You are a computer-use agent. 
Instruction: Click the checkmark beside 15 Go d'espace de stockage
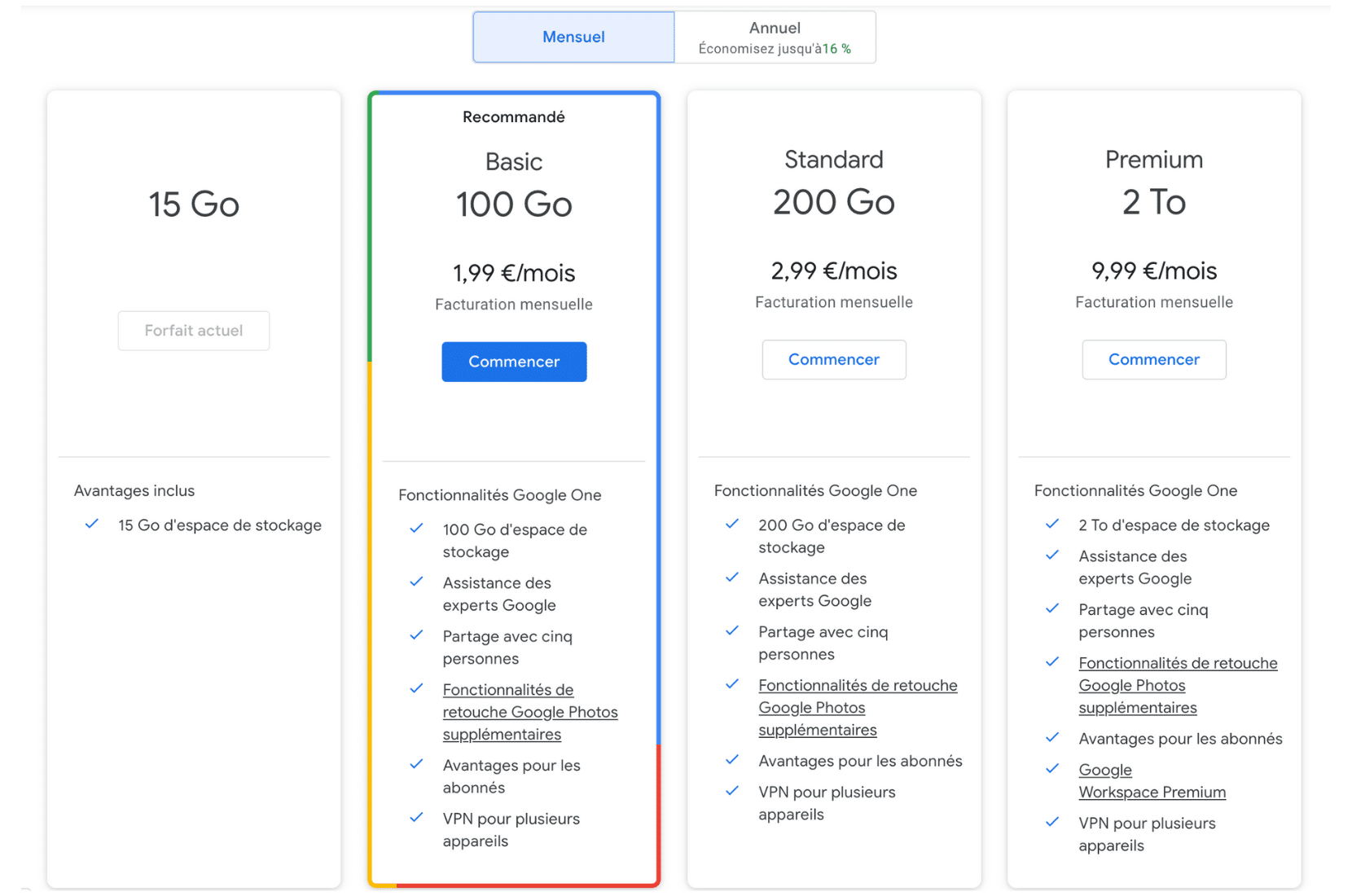click(x=92, y=524)
